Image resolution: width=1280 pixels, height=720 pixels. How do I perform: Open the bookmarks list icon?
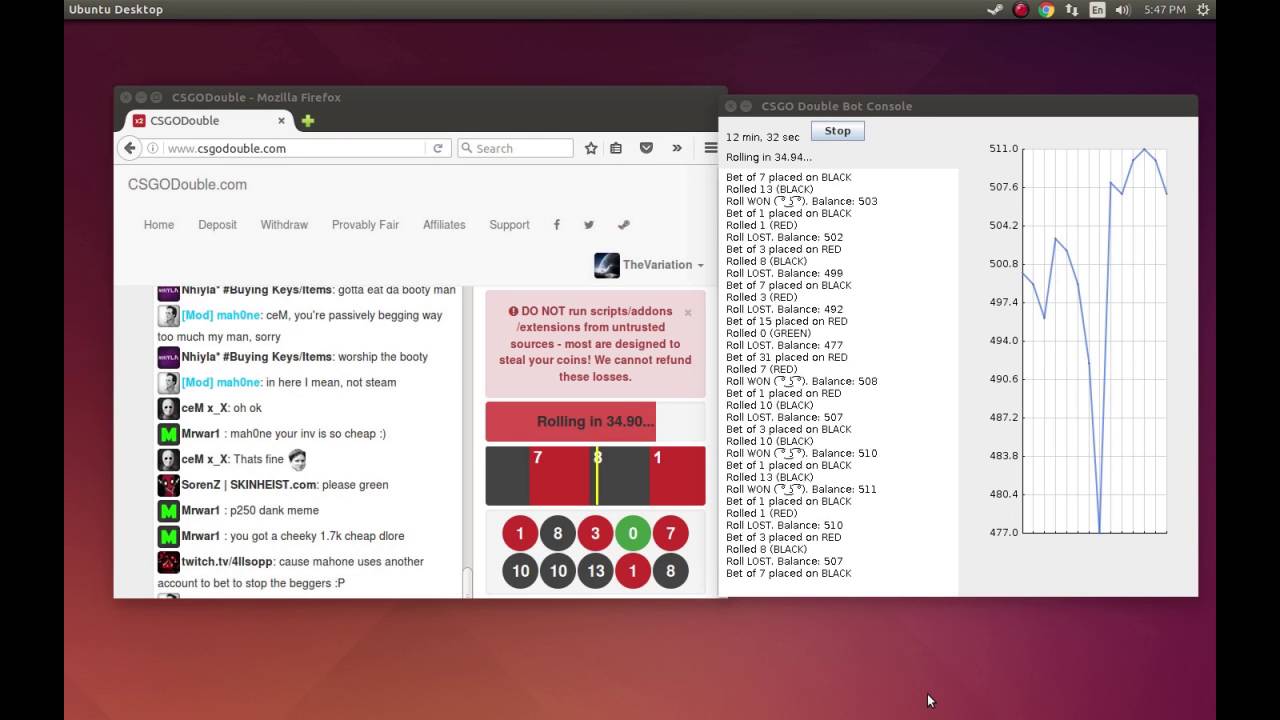tap(616, 148)
